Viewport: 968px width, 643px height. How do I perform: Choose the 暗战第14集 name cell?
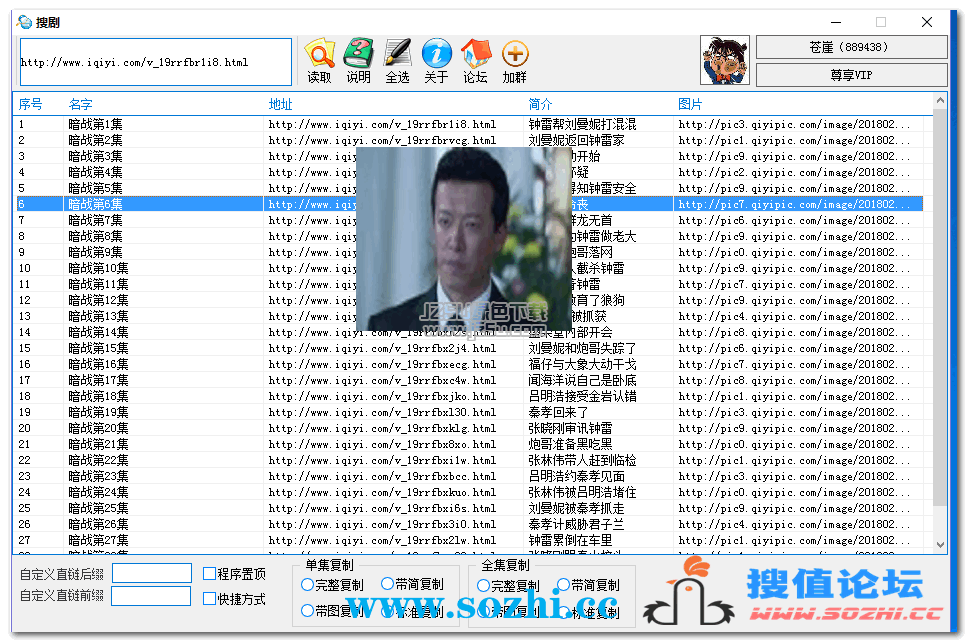pos(98,333)
